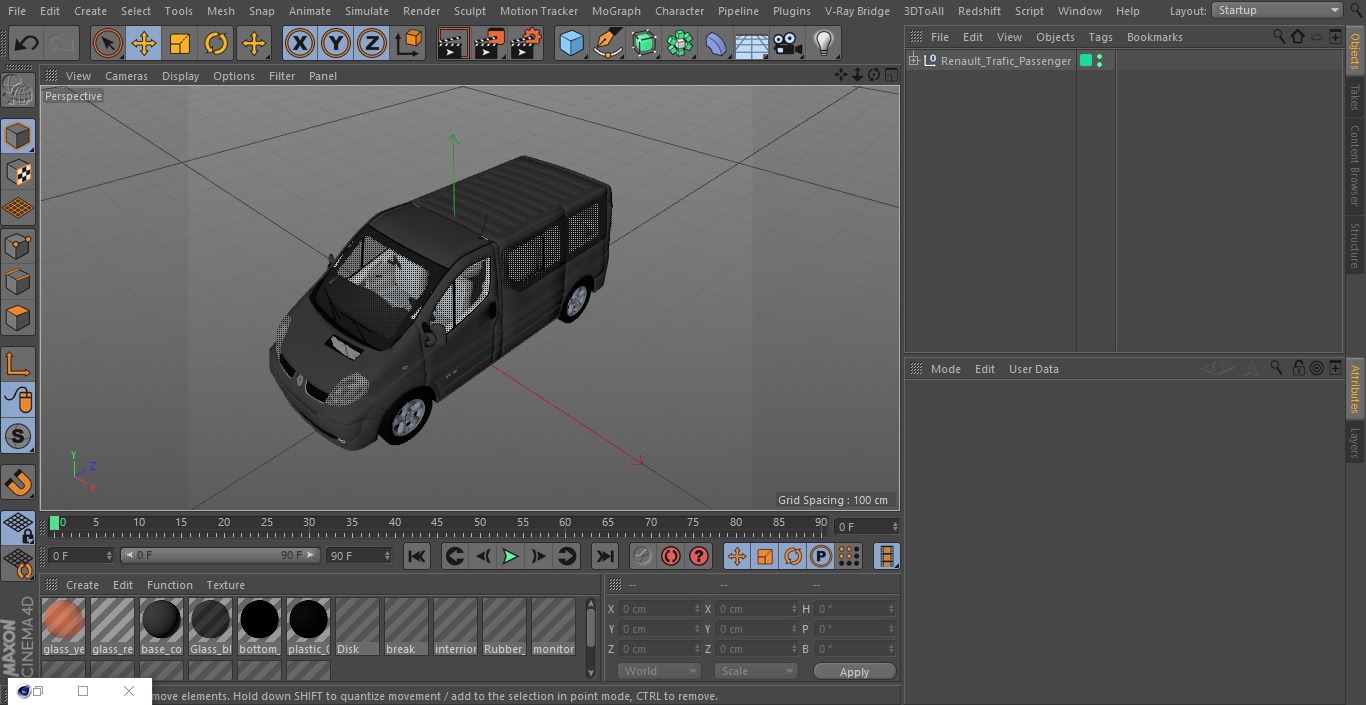Image resolution: width=1366 pixels, height=705 pixels.
Task: Select the Live Selection tool
Action: coord(108,43)
